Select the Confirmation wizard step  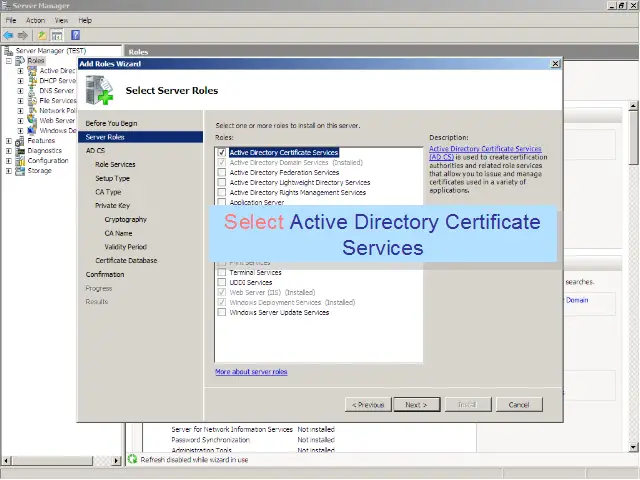tap(105, 274)
